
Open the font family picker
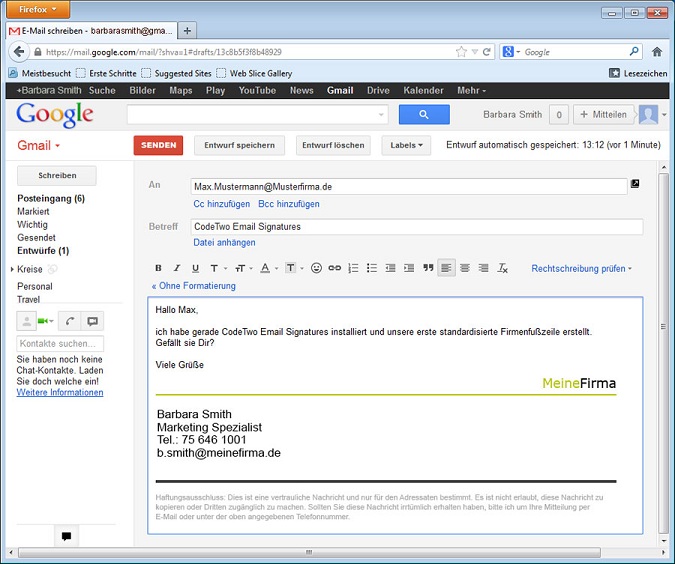pos(218,268)
